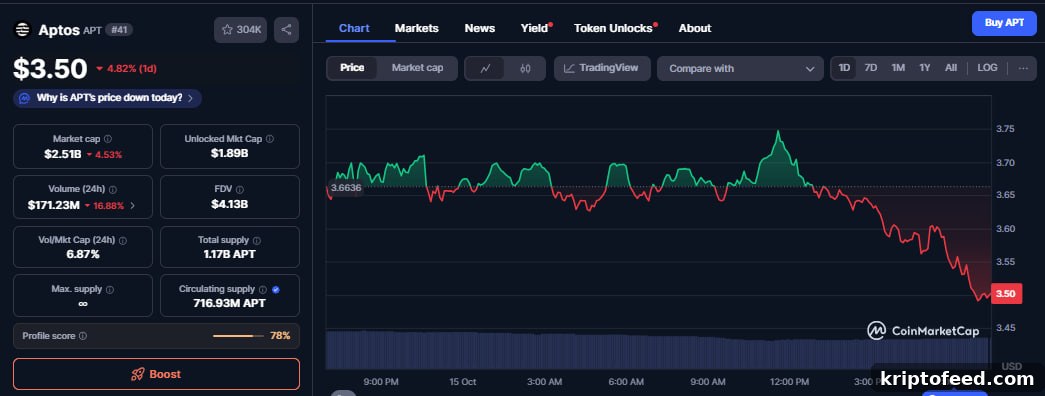The height and width of the screenshot is (396, 1045).
Task: Click the 3.6636 opening price marker
Action: tap(346, 187)
